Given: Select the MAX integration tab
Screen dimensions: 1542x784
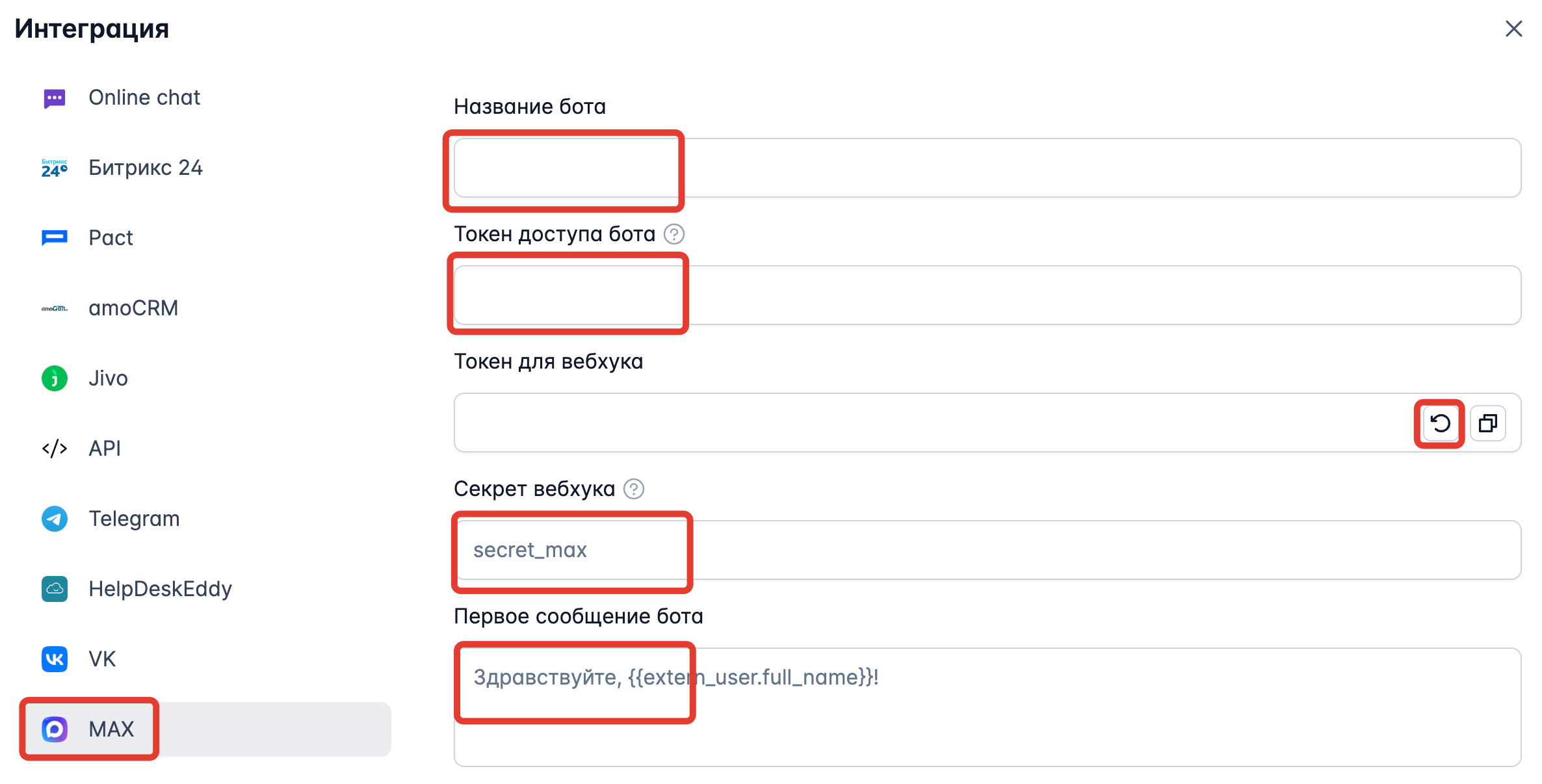Looking at the screenshot, I should pyautogui.click(x=111, y=729).
